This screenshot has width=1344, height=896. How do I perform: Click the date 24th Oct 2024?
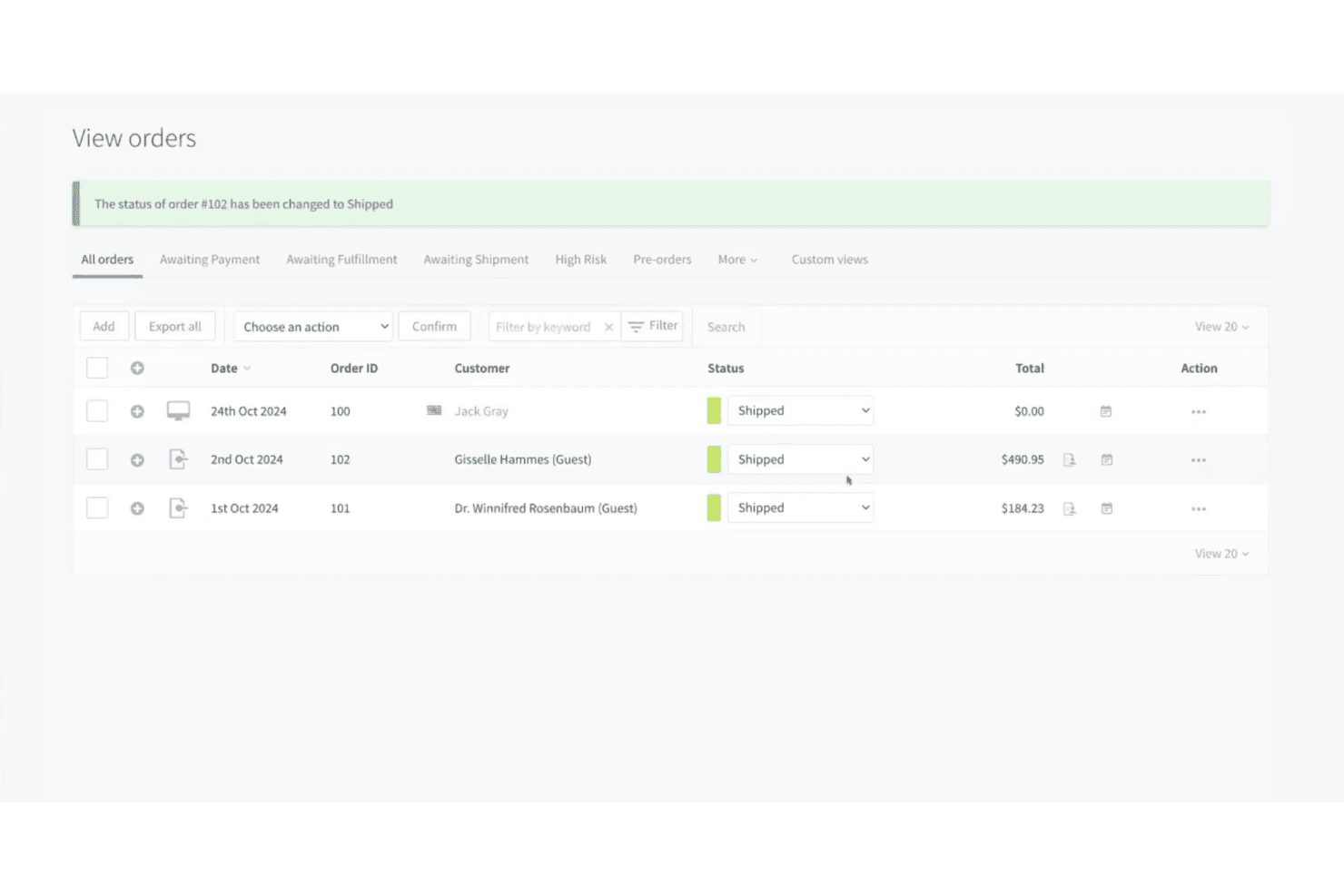(249, 411)
